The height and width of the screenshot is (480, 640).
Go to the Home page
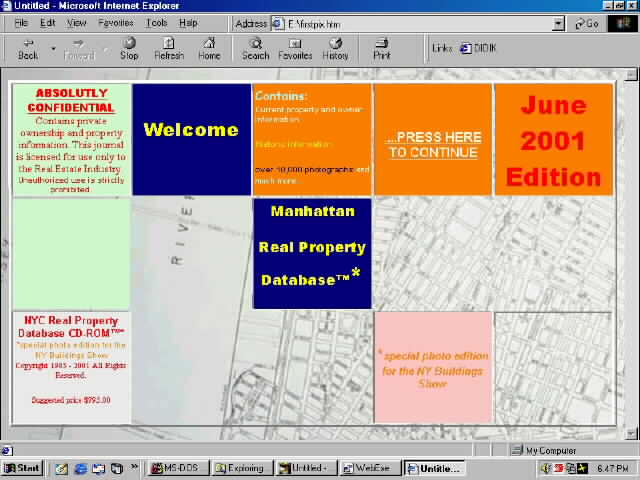click(x=209, y=48)
